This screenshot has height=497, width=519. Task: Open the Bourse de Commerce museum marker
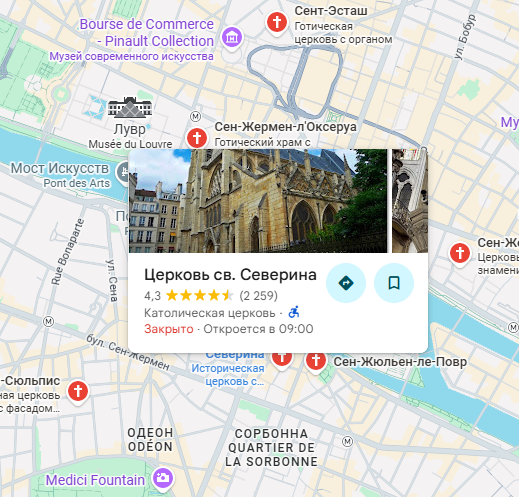tap(232, 38)
